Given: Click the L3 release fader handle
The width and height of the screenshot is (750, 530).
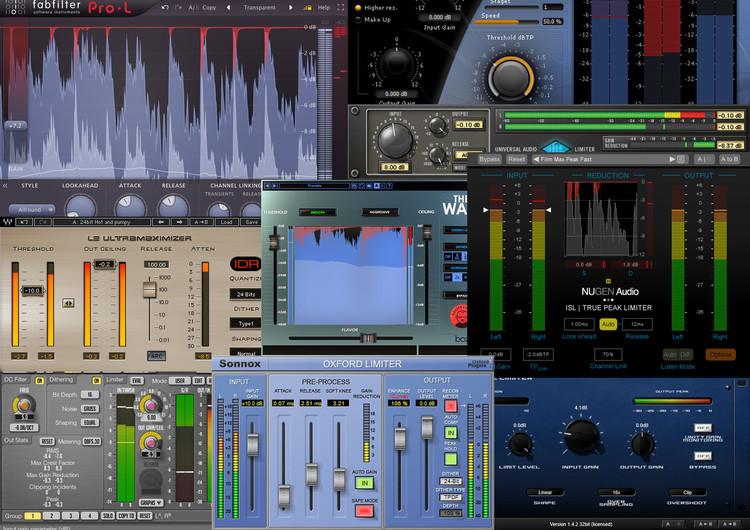Looking at the screenshot, I should pos(150,289).
